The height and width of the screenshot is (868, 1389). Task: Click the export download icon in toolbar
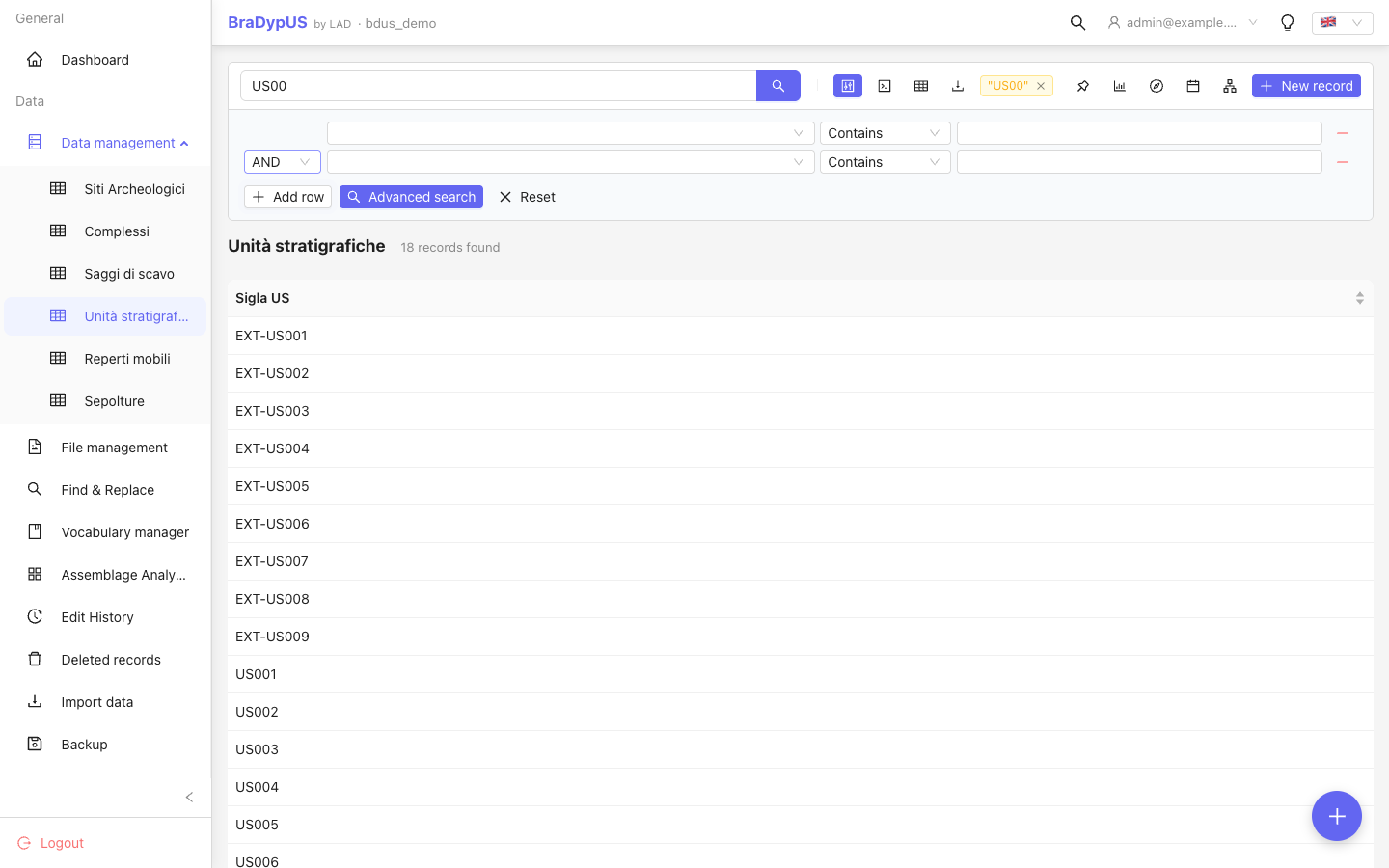958,86
